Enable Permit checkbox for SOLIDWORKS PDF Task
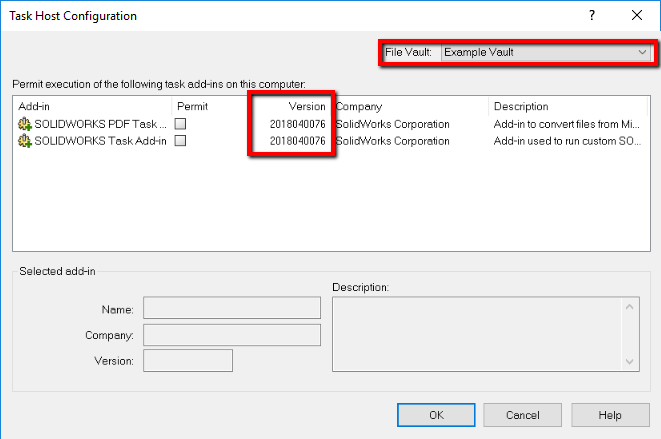This screenshot has width=661, height=439. pyautogui.click(x=180, y=124)
